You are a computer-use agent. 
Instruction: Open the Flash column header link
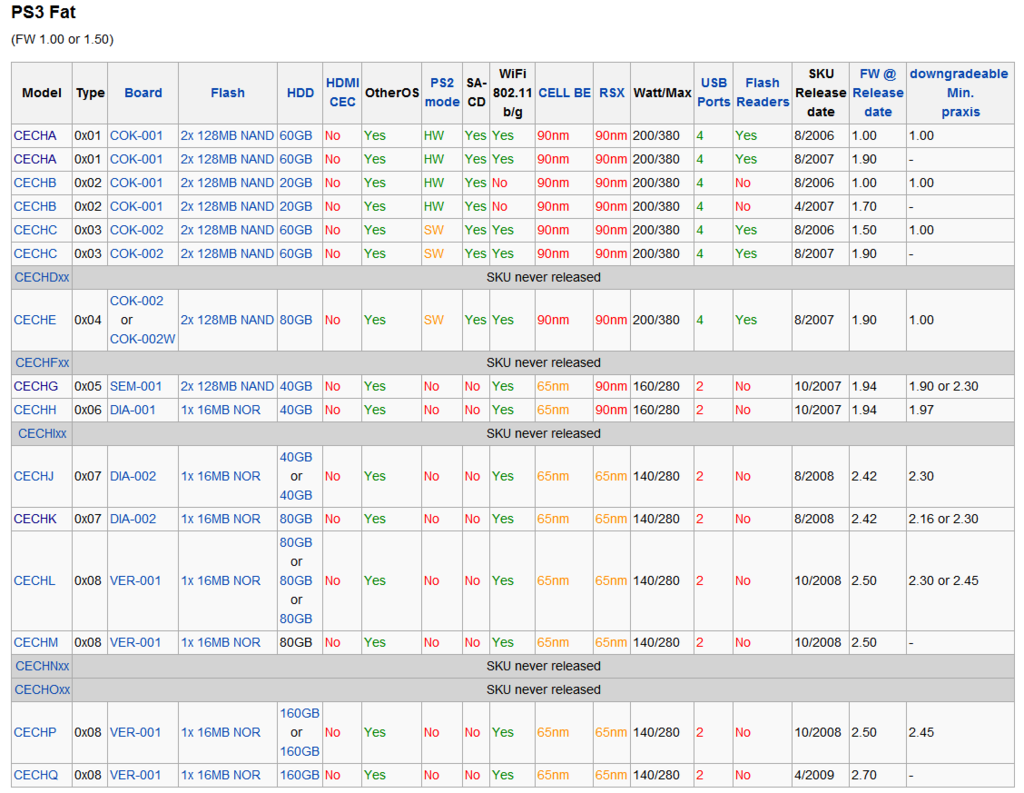click(x=227, y=93)
